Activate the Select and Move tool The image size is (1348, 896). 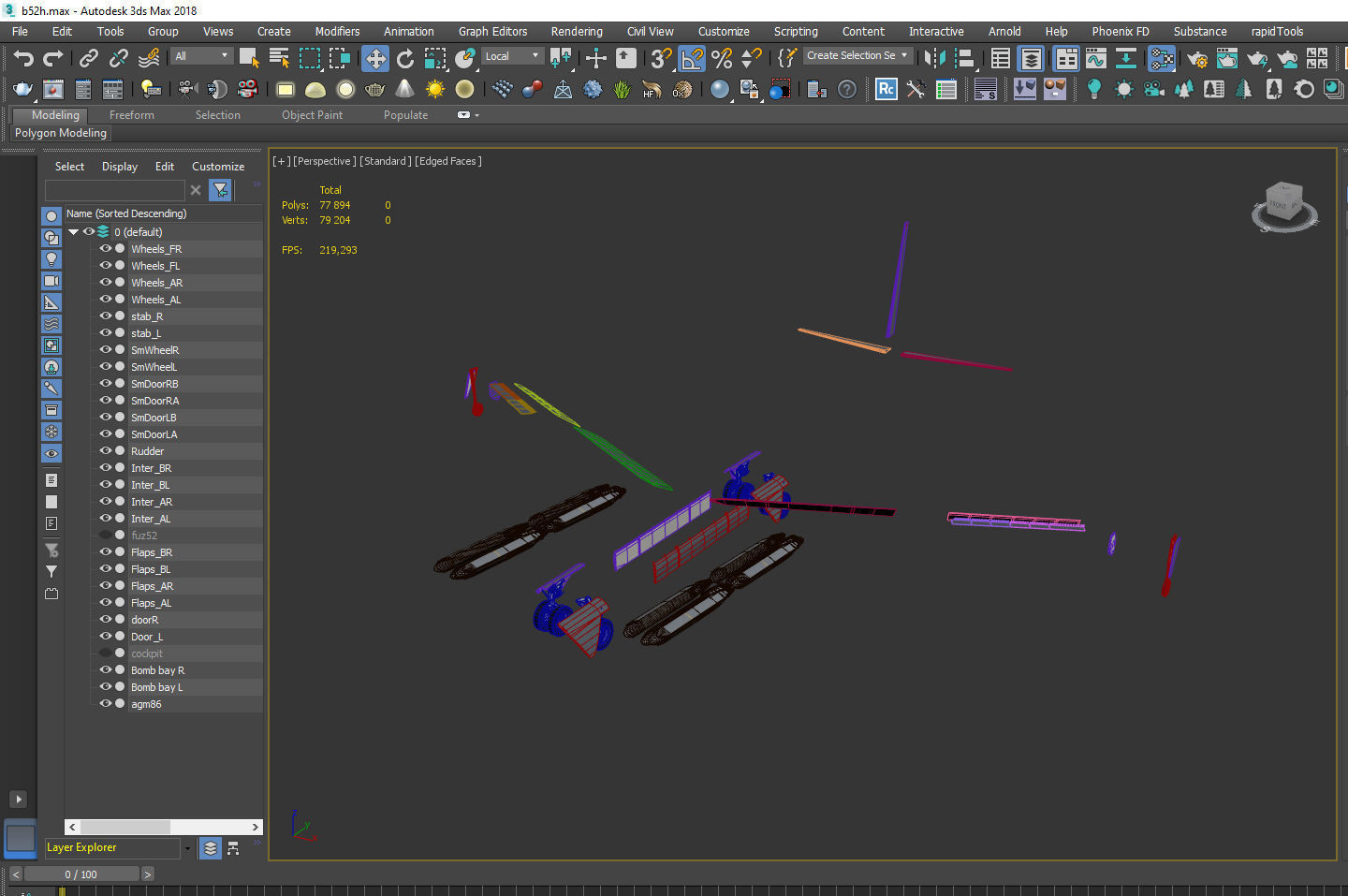tap(375, 58)
